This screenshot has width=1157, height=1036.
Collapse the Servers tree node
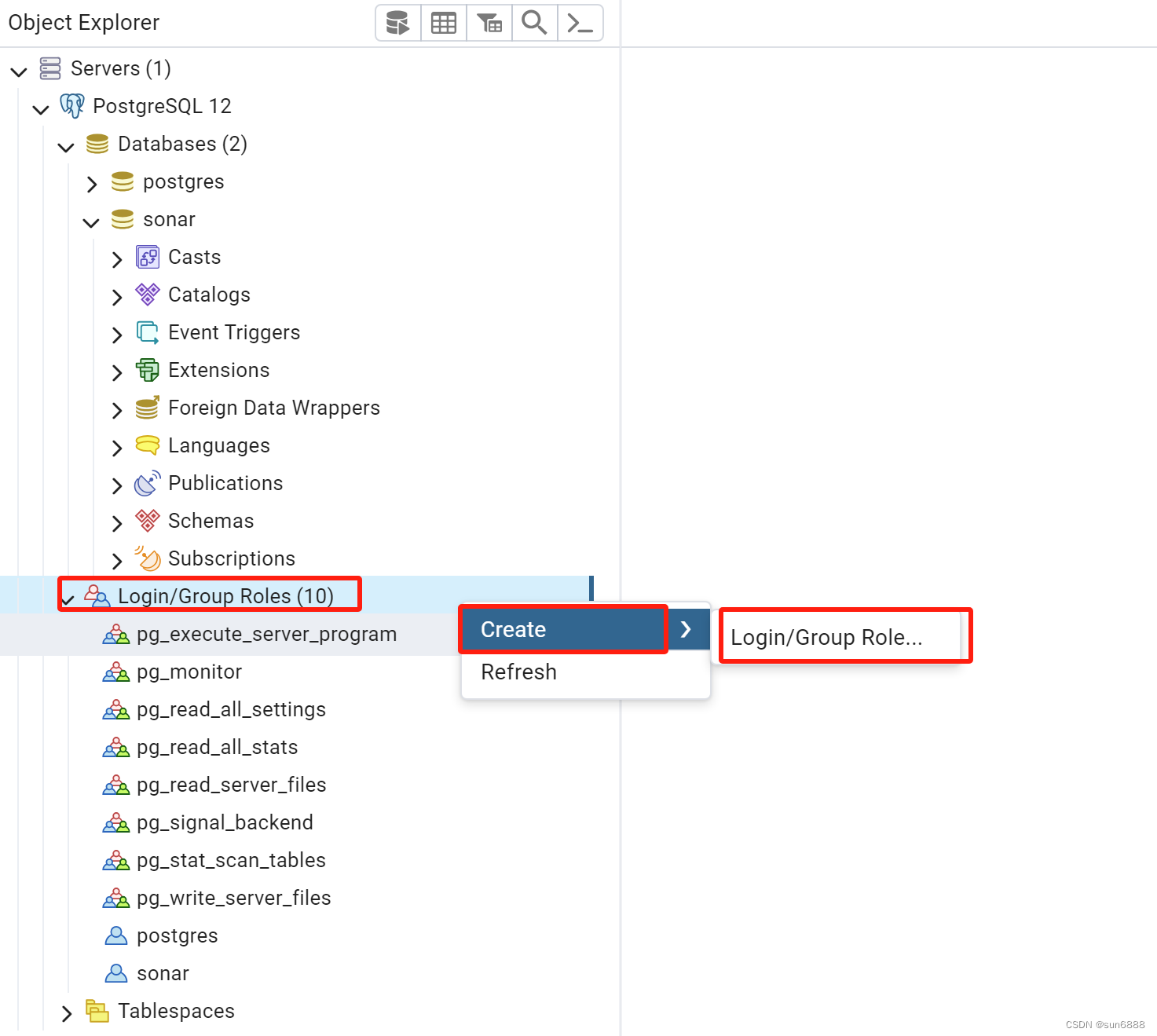pos(19,71)
